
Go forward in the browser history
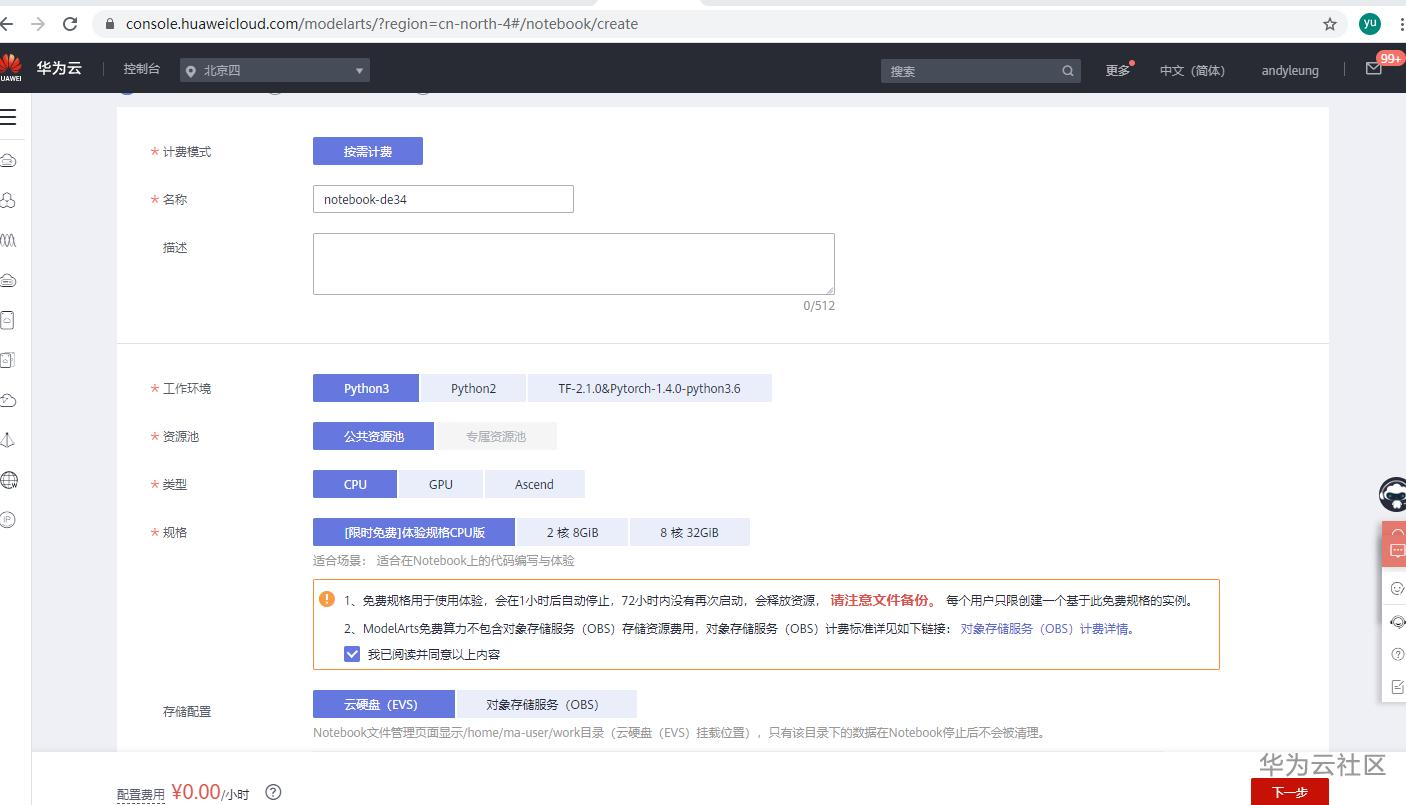38,24
